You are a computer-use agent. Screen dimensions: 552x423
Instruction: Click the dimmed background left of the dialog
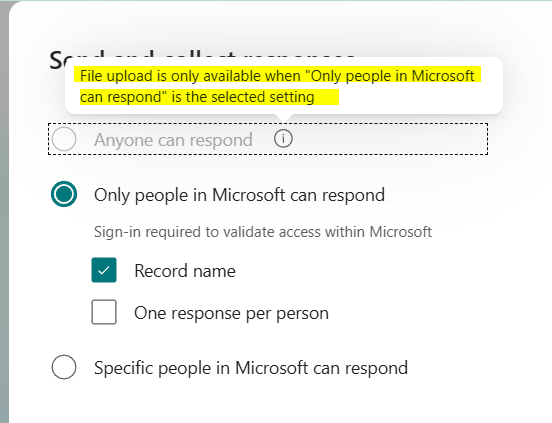[x=4, y=211]
